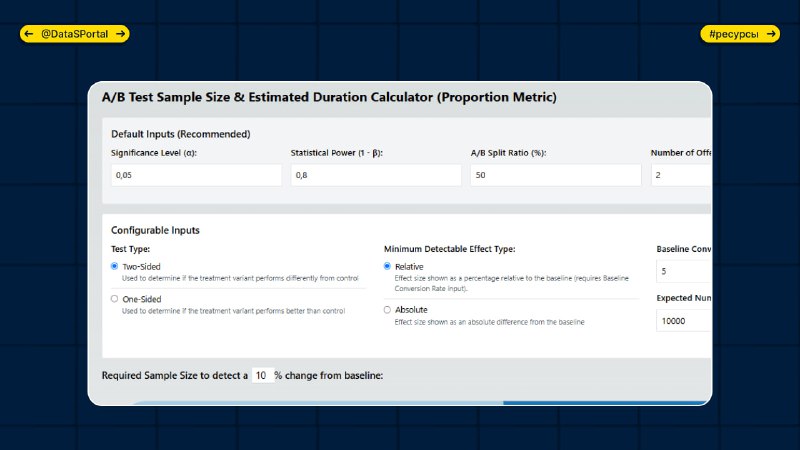The image size is (800, 450).
Task: Click 'Configurable Inputs' heading
Action: pyautogui.click(x=155, y=231)
